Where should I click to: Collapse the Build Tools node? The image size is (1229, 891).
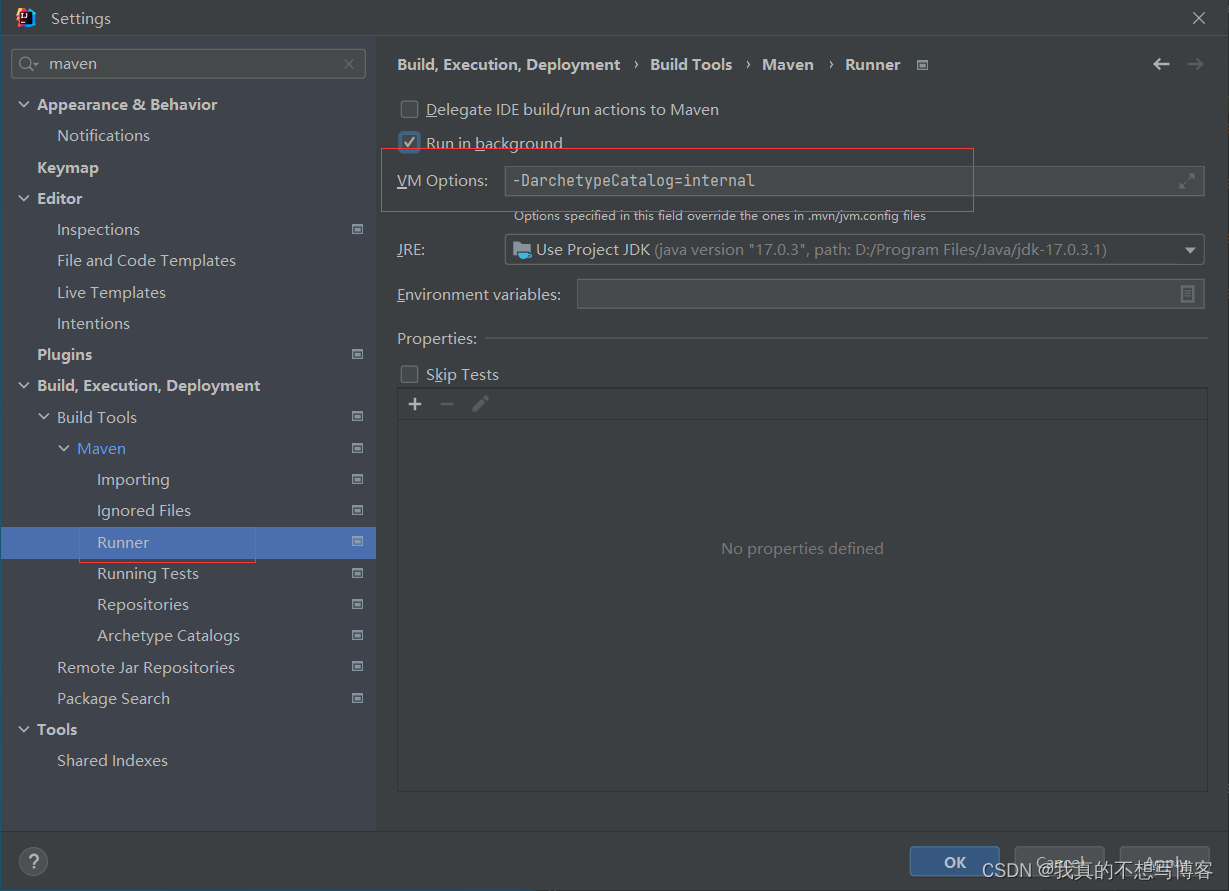pos(44,417)
